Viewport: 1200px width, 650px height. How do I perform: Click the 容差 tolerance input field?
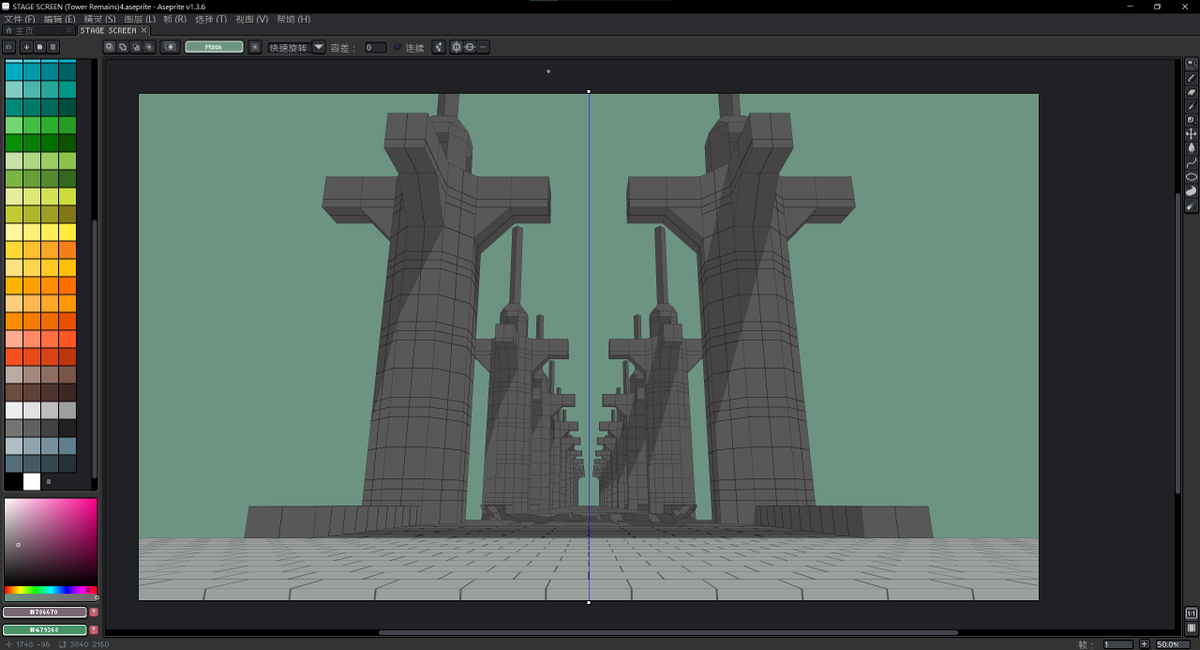tap(375, 47)
